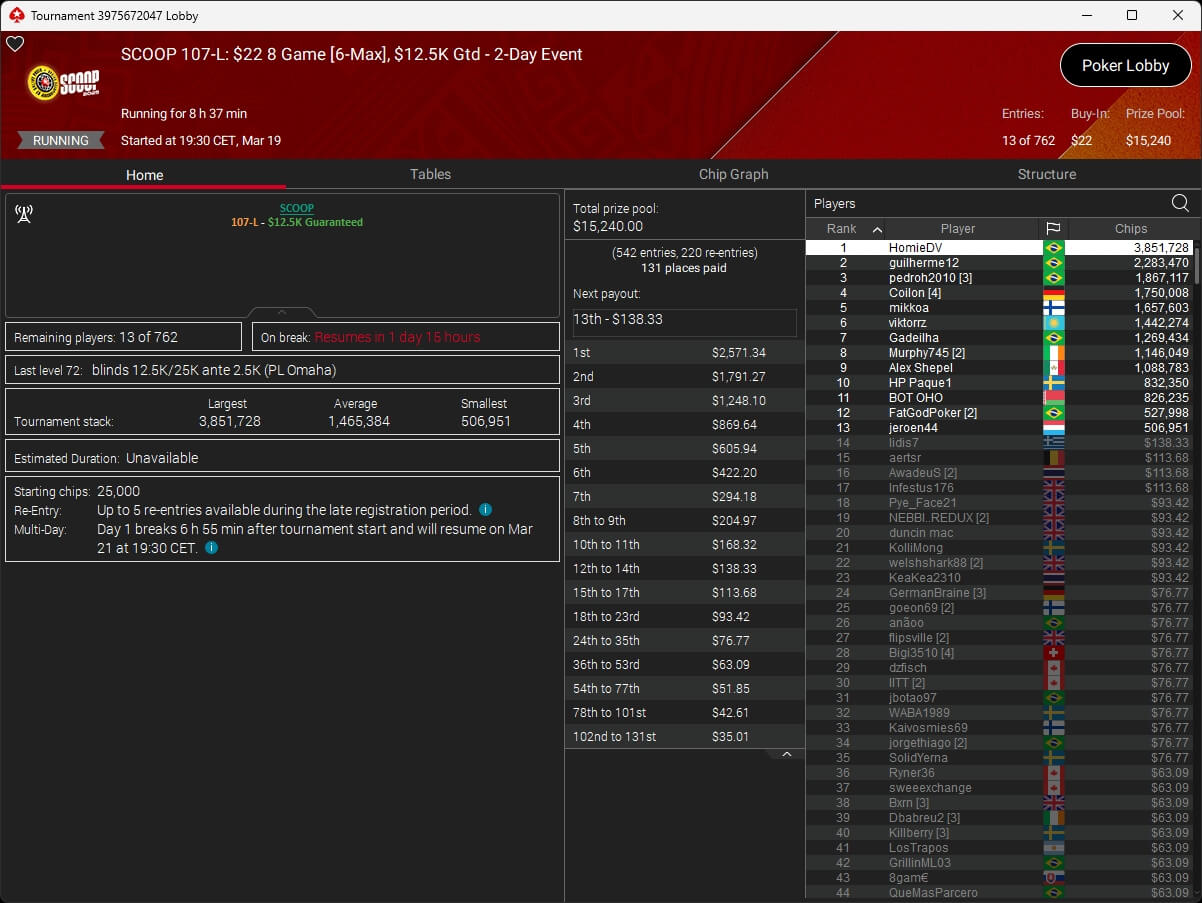
Task: Collapse the payout list using the bottom chevron
Action: (787, 754)
